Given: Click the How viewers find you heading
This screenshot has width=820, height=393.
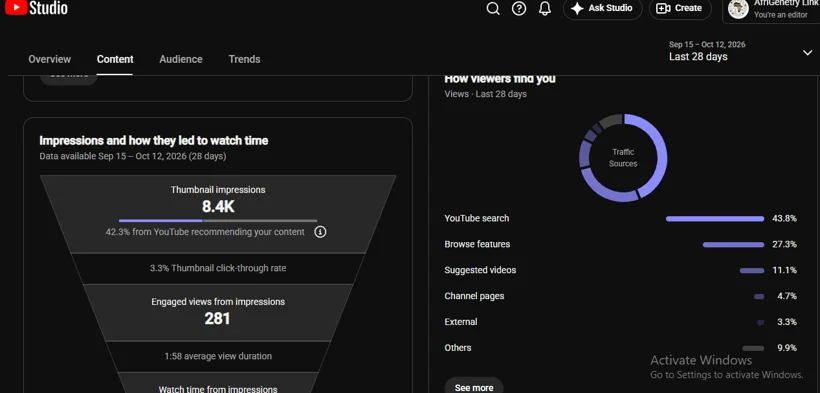Looking at the screenshot, I should click(499, 79).
